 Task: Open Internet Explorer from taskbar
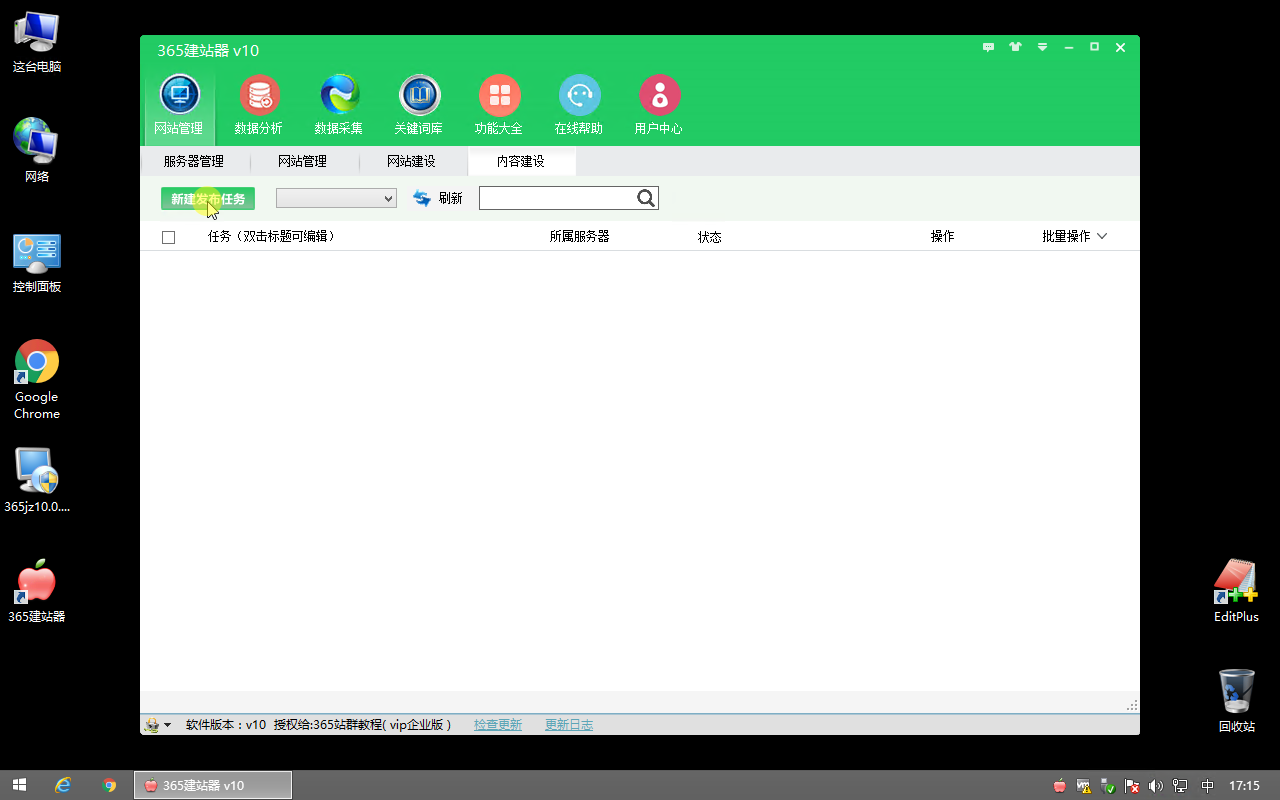63,785
